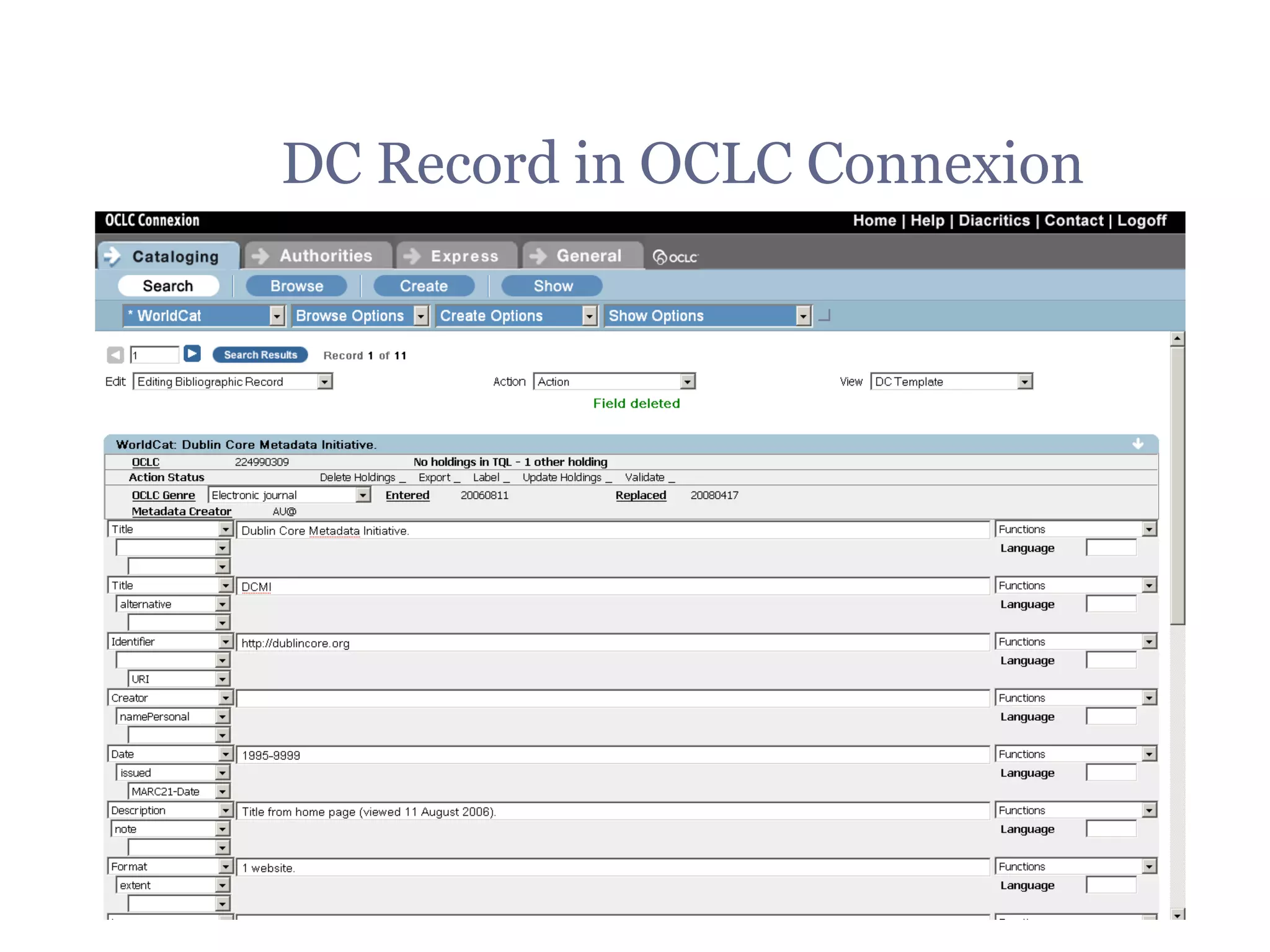Open the DC Template view dropdown
The height and width of the screenshot is (952, 1270).
pyautogui.click(x=952, y=381)
